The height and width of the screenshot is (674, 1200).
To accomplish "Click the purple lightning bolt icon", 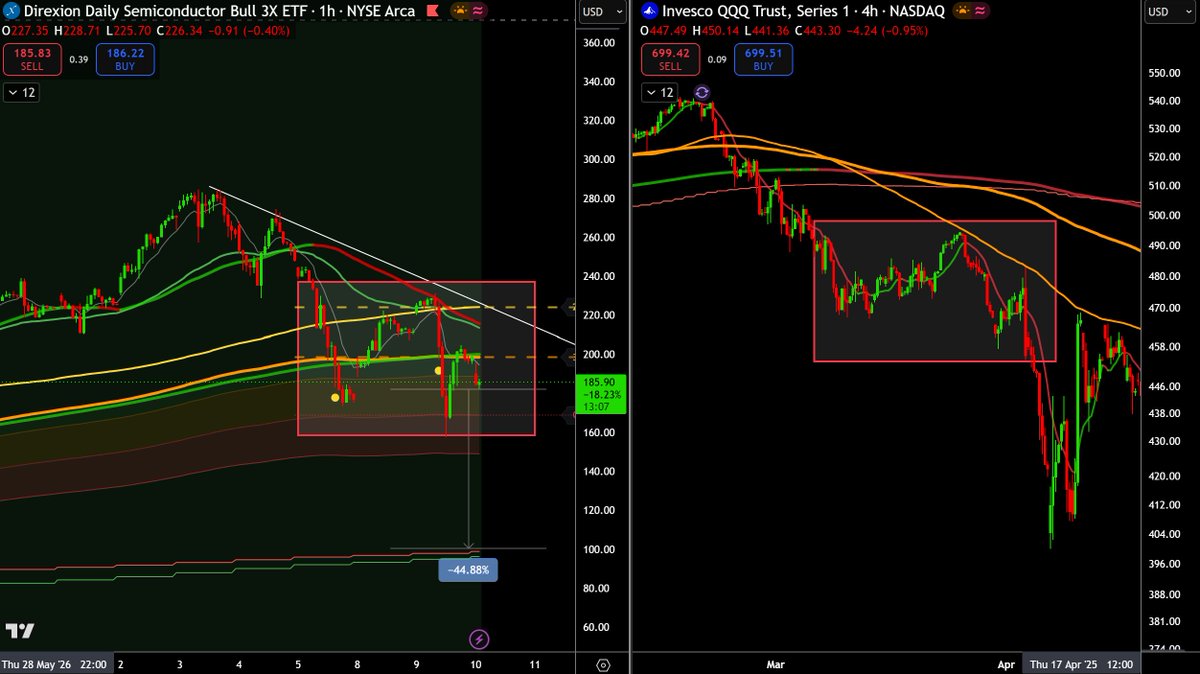I will click(x=479, y=639).
